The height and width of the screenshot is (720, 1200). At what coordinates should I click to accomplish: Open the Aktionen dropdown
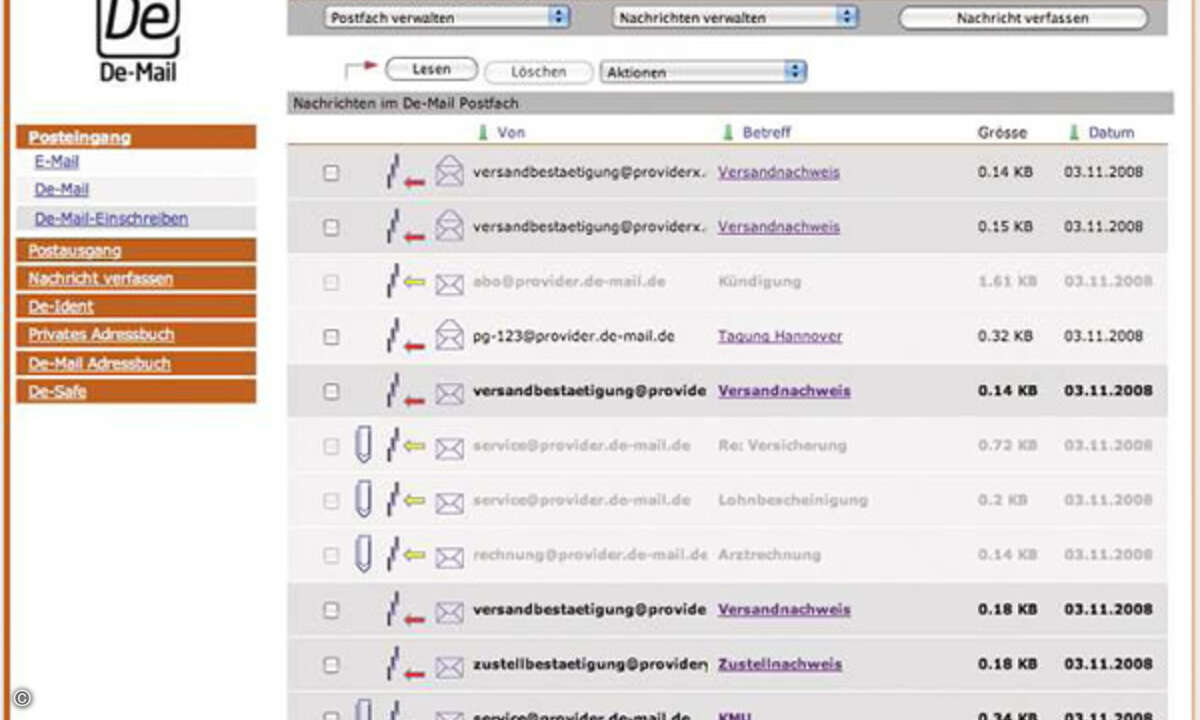(x=703, y=72)
